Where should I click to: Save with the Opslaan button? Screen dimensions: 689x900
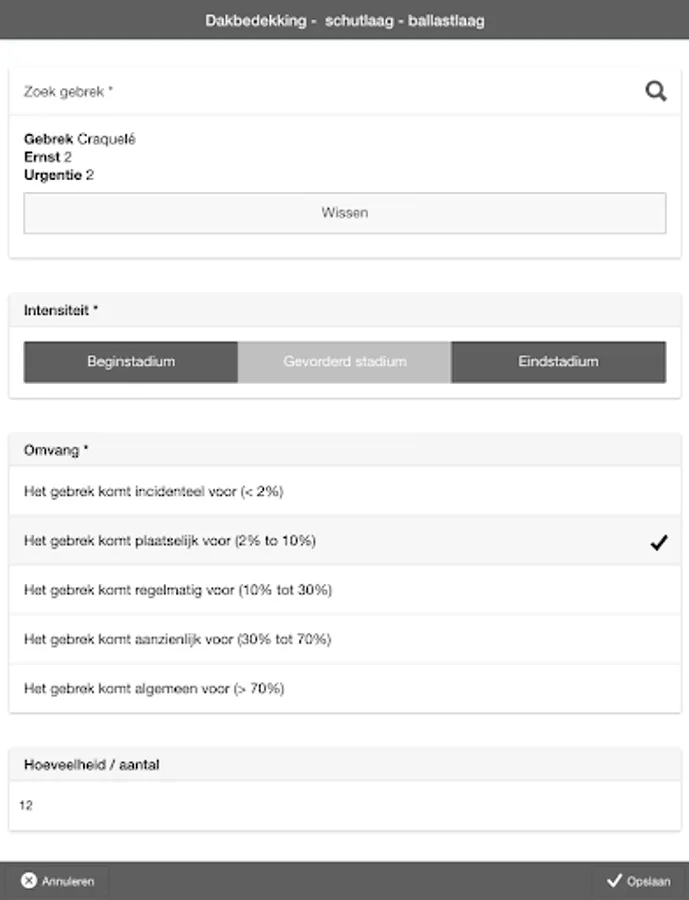point(639,881)
